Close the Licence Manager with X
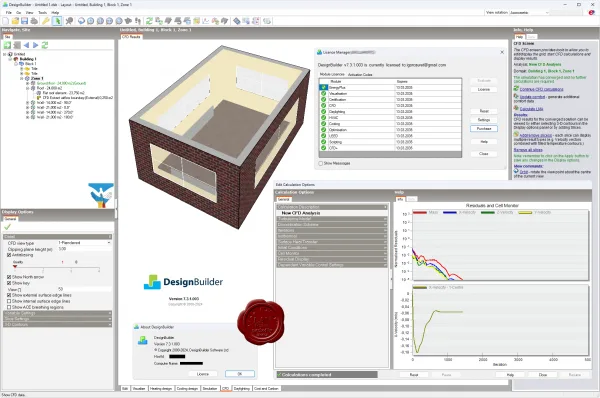This screenshot has width=600, height=398. click(x=502, y=52)
